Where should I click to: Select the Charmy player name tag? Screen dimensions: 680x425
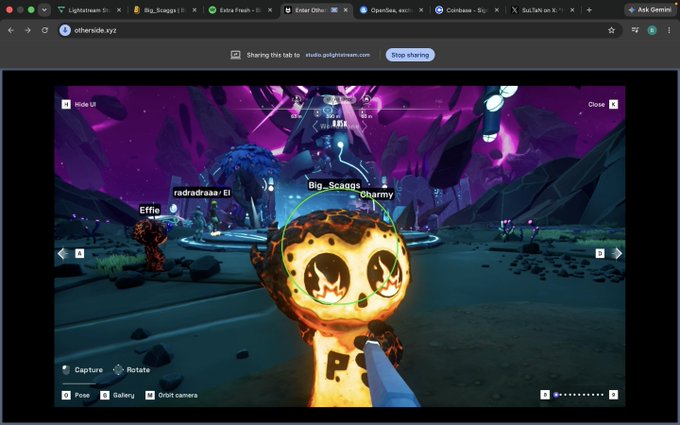[376, 195]
